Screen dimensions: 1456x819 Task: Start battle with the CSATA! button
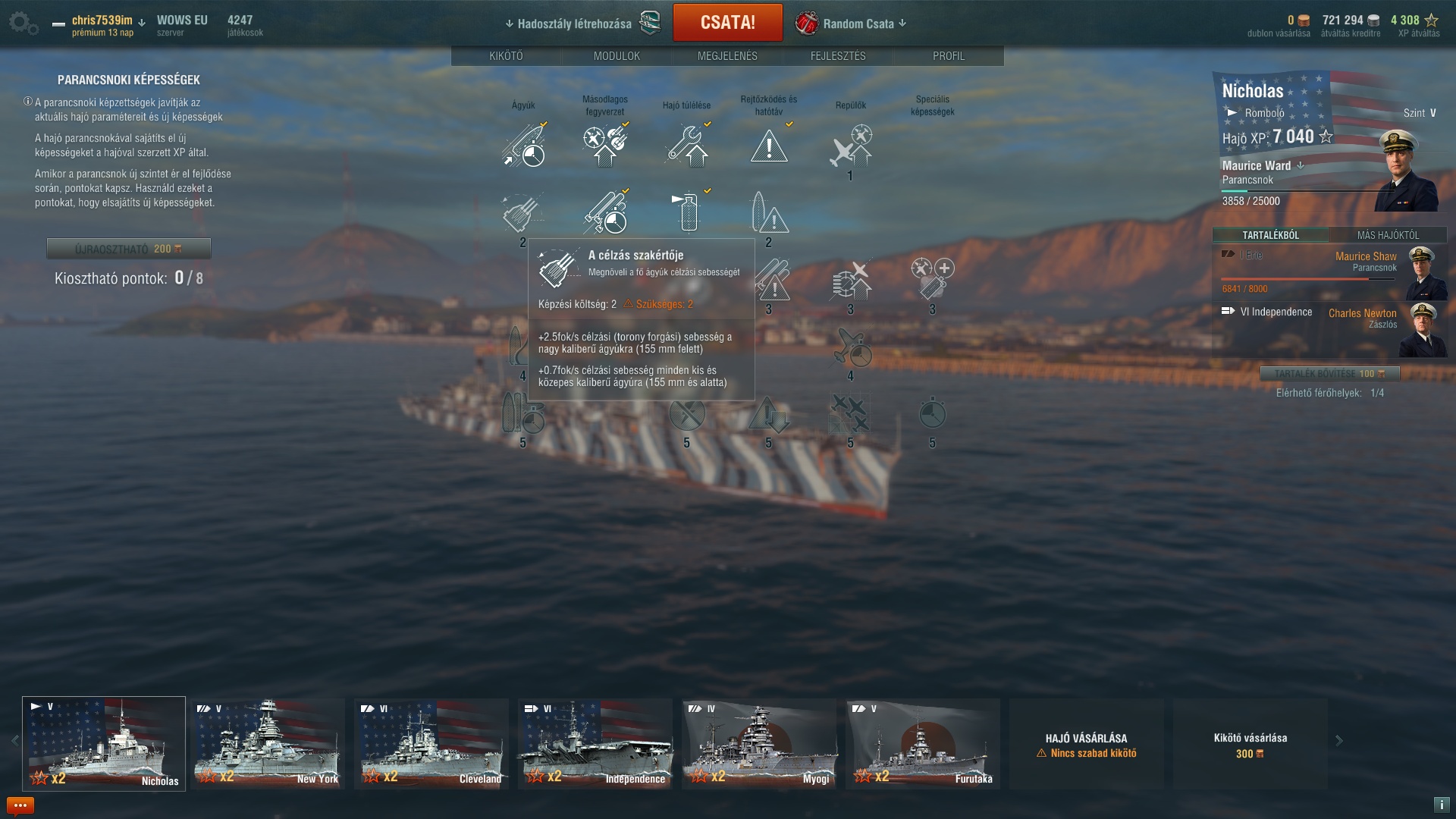tap(728, 23)
